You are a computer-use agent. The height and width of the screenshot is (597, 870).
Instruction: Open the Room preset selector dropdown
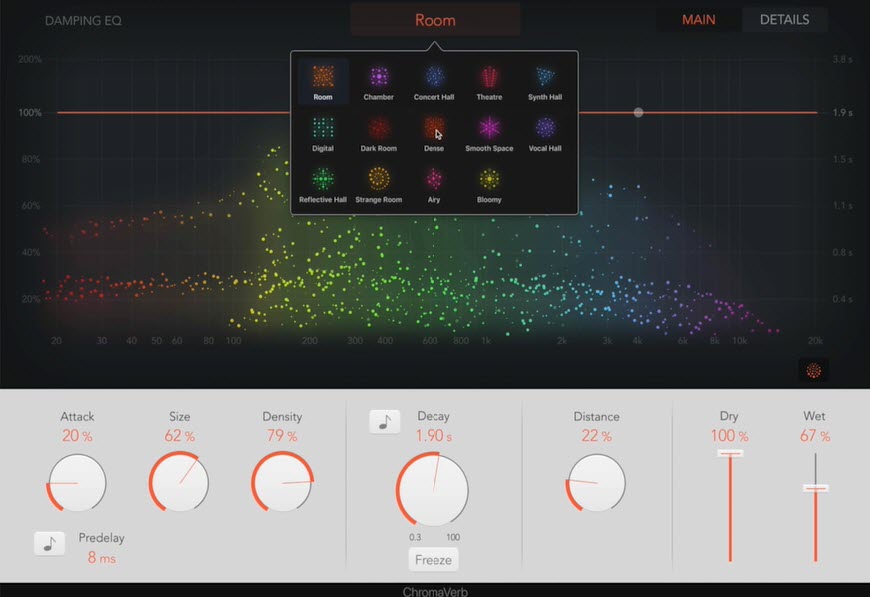click(x=434, y=18)
